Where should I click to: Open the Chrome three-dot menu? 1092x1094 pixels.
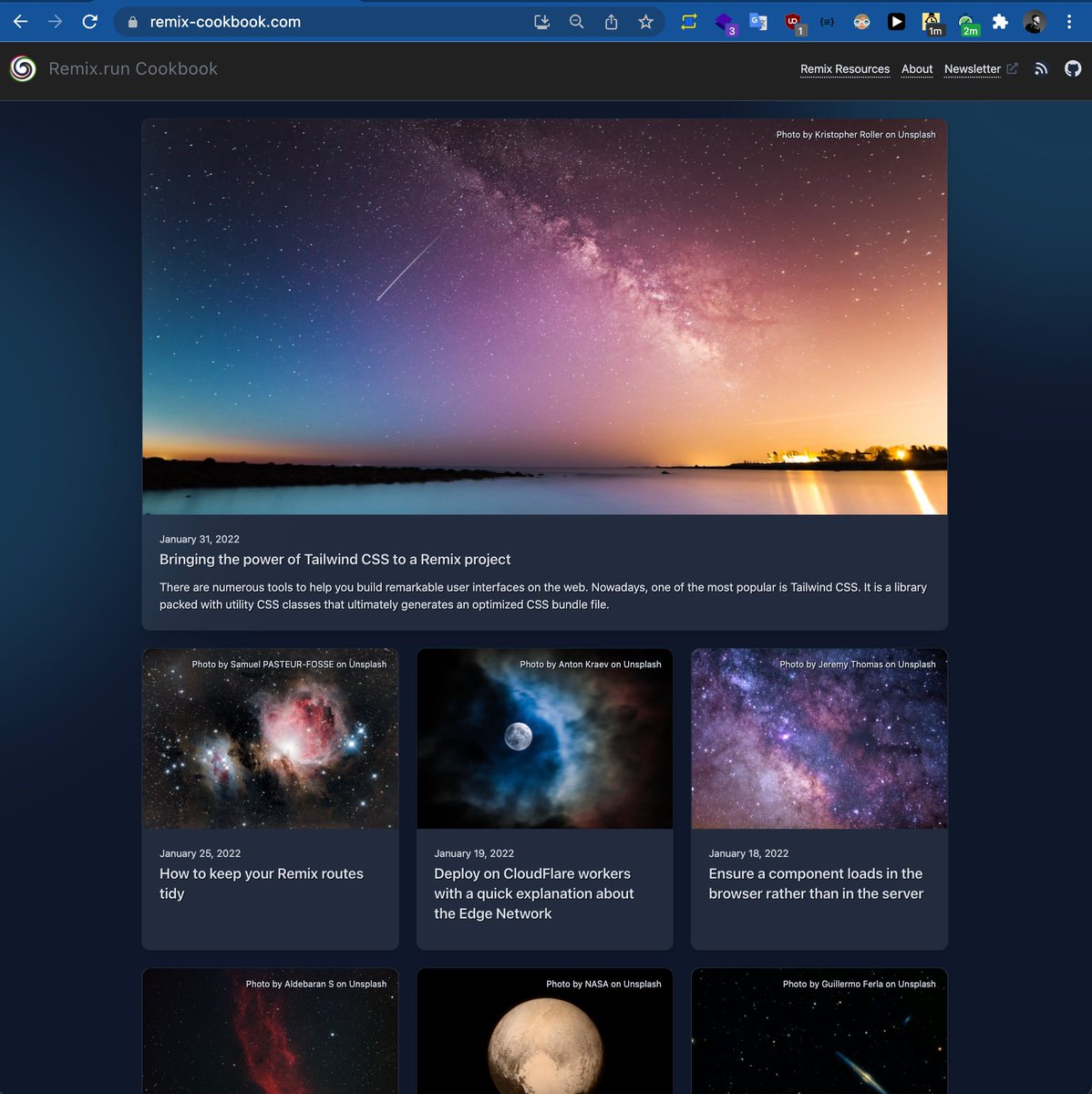[1069, 22]
